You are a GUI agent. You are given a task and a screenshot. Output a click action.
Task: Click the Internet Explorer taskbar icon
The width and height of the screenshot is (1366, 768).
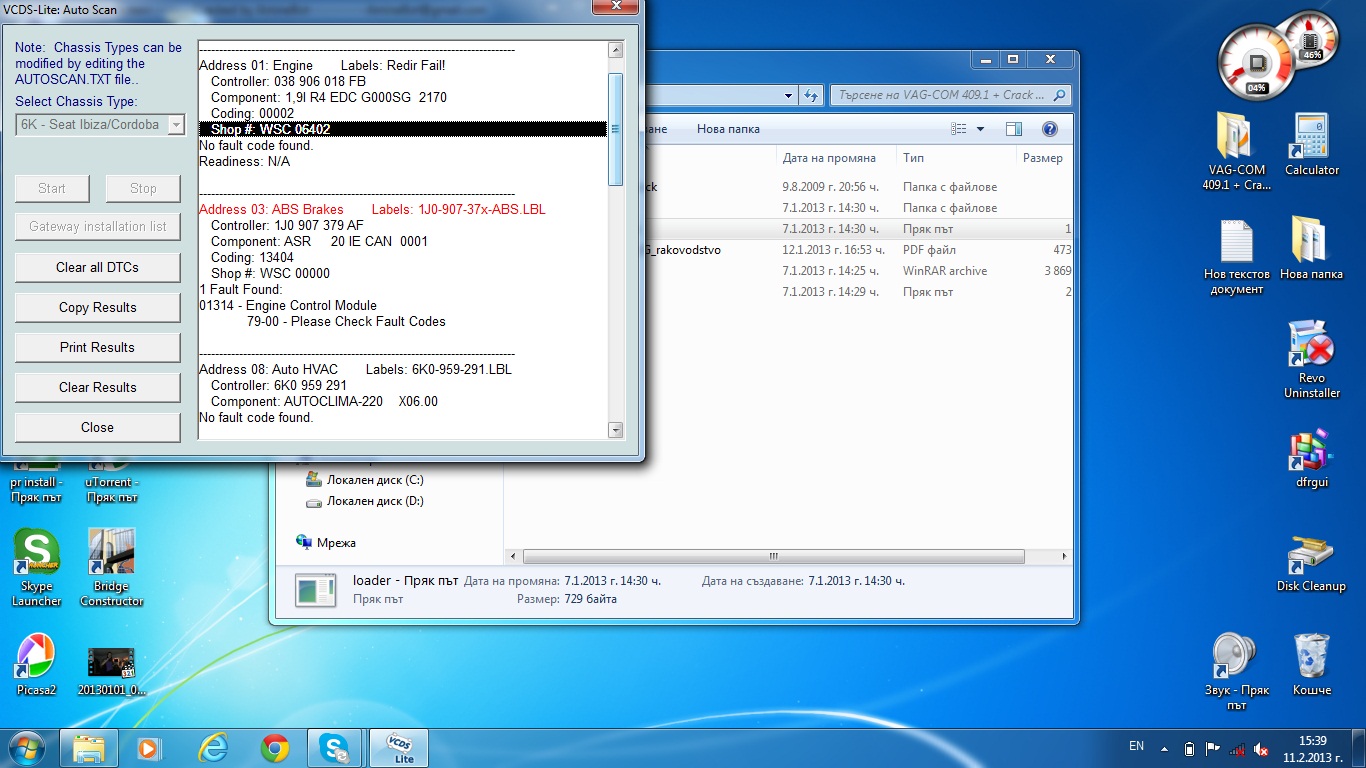pos(213,747)
